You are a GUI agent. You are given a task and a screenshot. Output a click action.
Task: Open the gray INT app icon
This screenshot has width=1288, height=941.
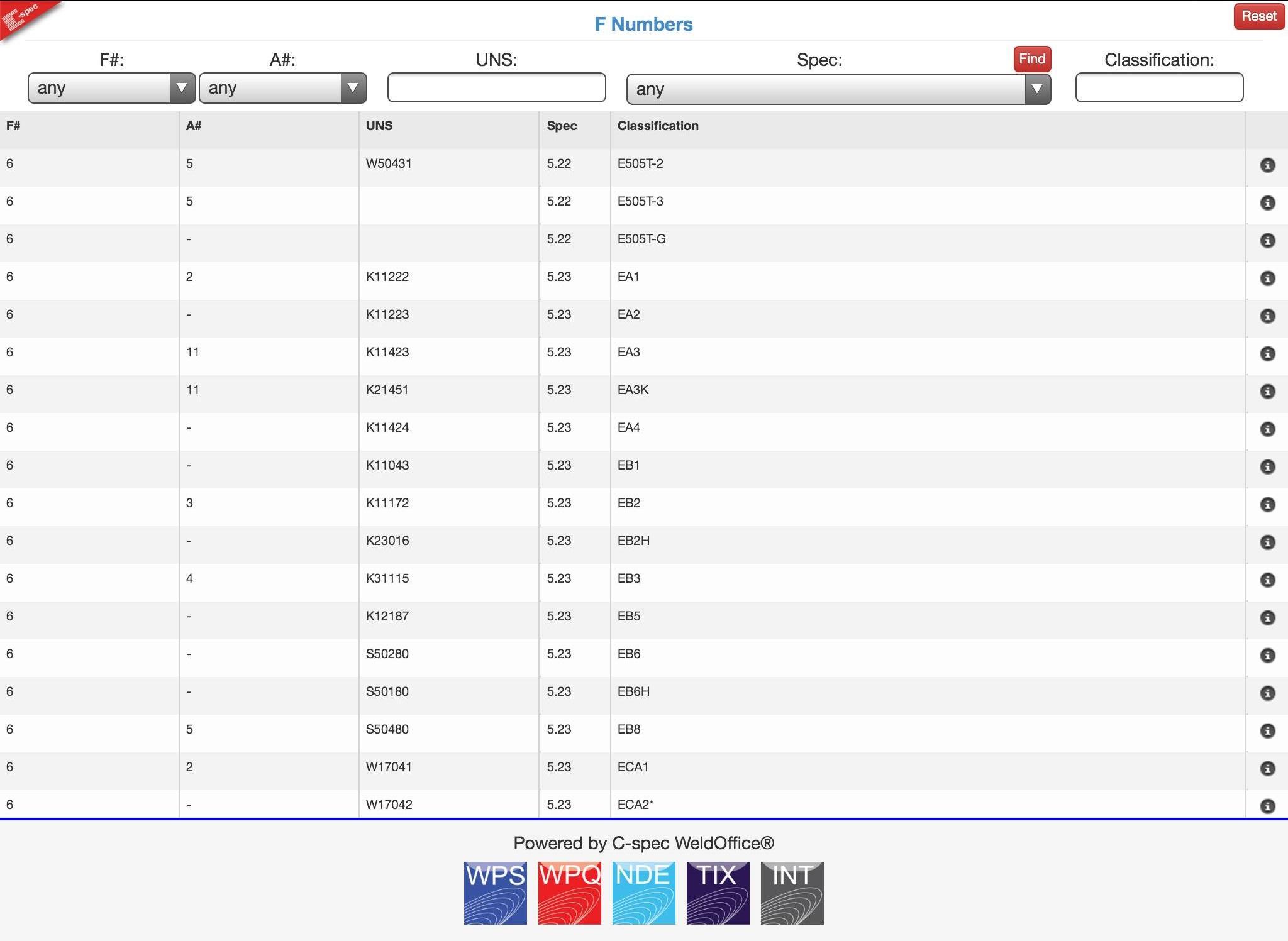point(792,892)
